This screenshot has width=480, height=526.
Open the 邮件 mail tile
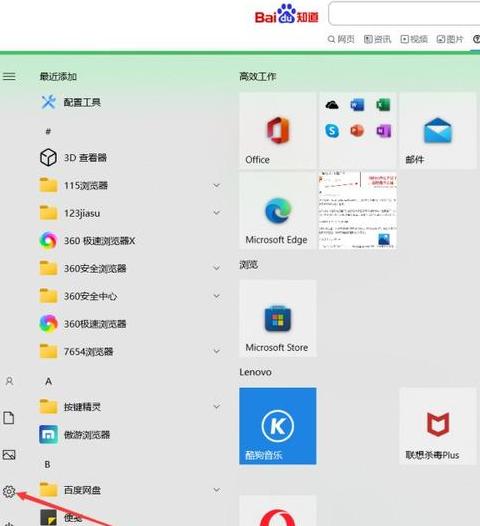click(438, 130)
